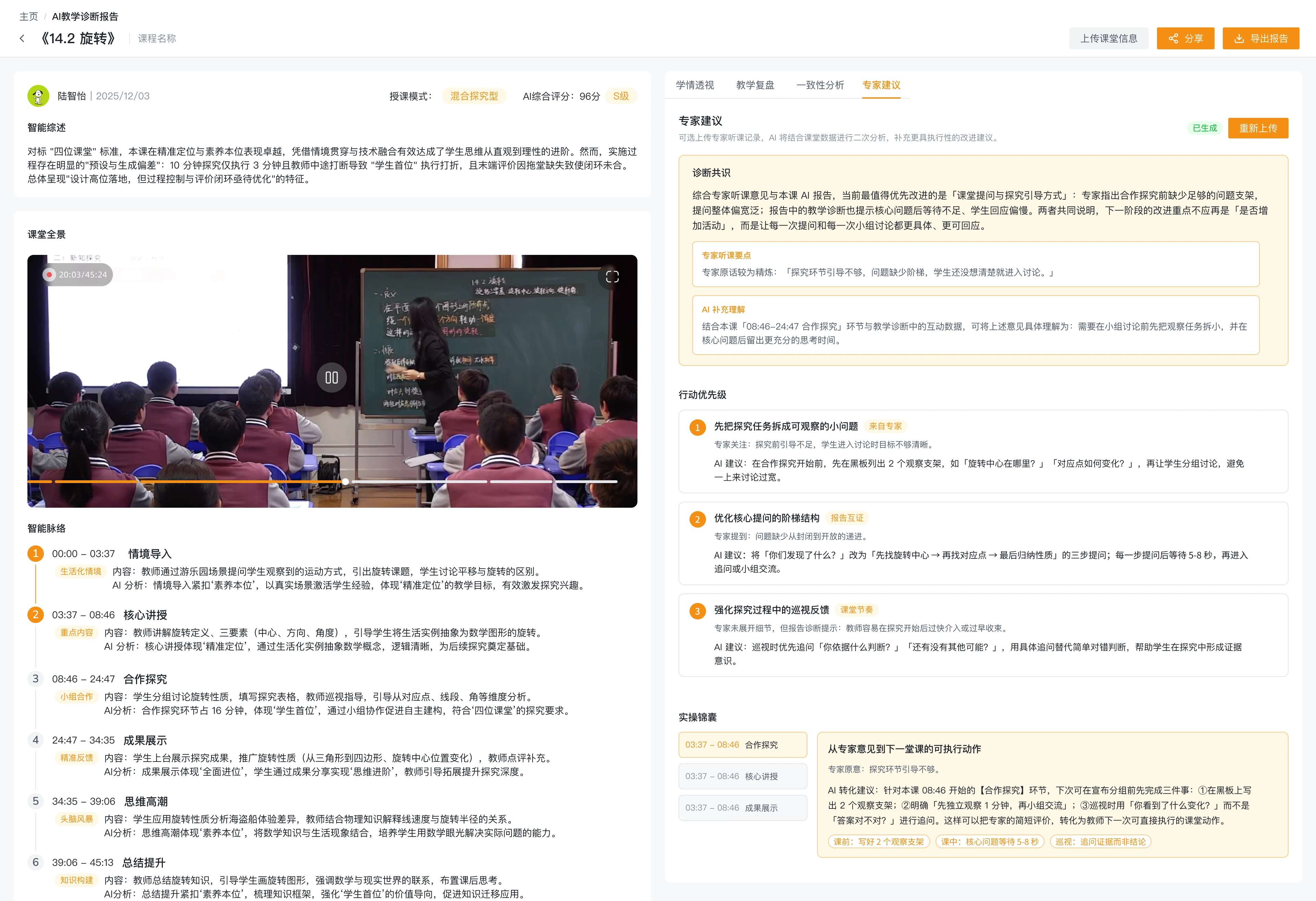Pause the classroom video
This screenshot has width=1316, height=901.
[331, 378]
